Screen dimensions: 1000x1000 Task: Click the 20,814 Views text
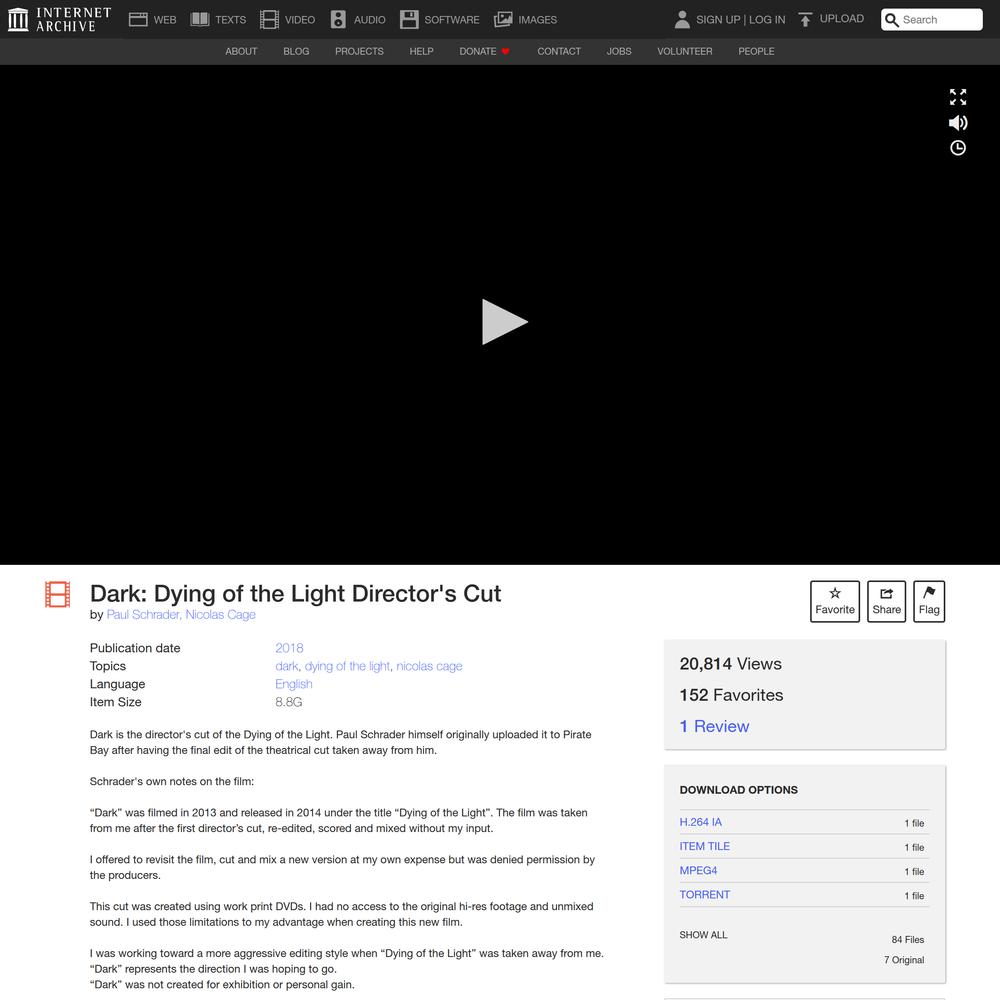coord(730,664)
